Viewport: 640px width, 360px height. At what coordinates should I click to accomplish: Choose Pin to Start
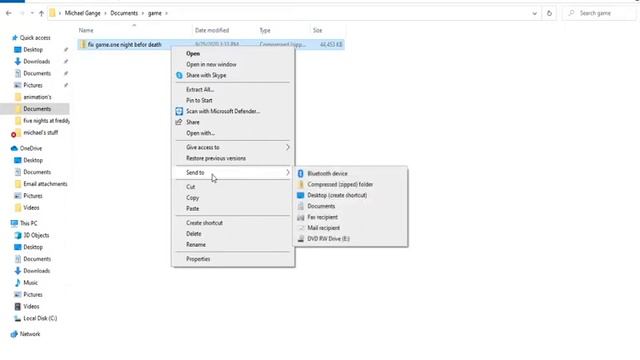pyautogui.click(x=199, y=100)
